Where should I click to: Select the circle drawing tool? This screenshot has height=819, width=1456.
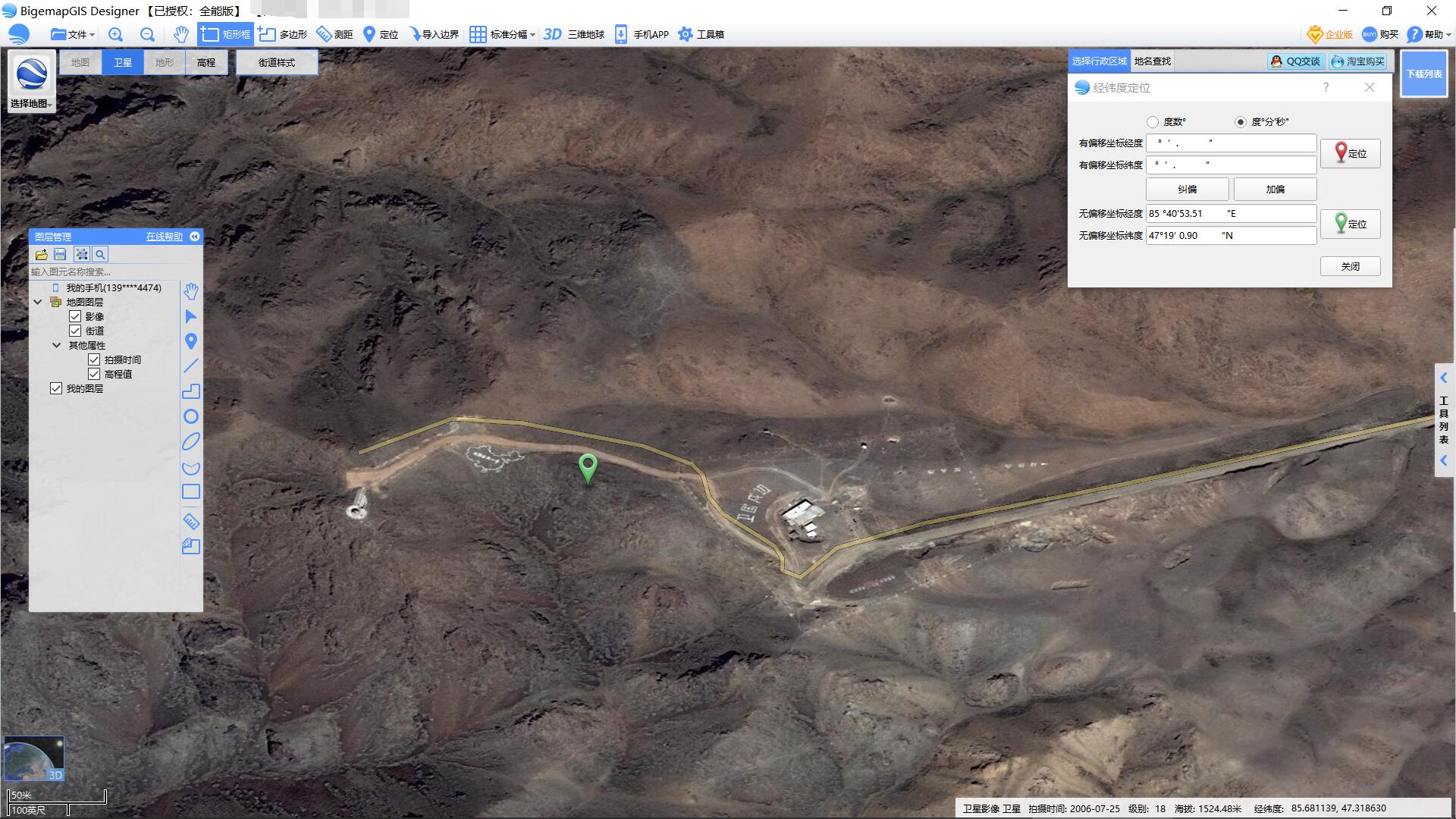[191, 416]
